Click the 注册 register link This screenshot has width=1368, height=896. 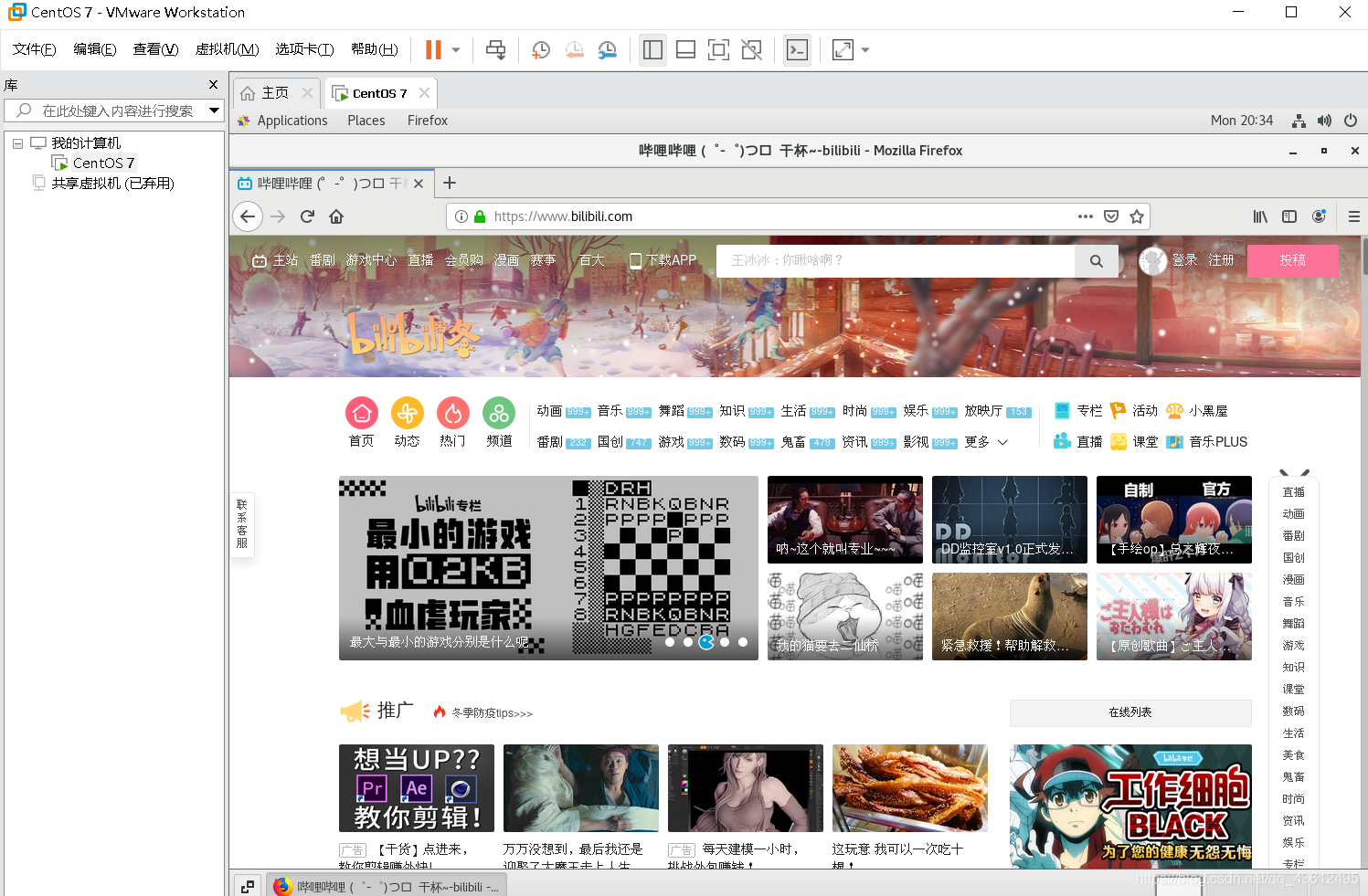1221,260
